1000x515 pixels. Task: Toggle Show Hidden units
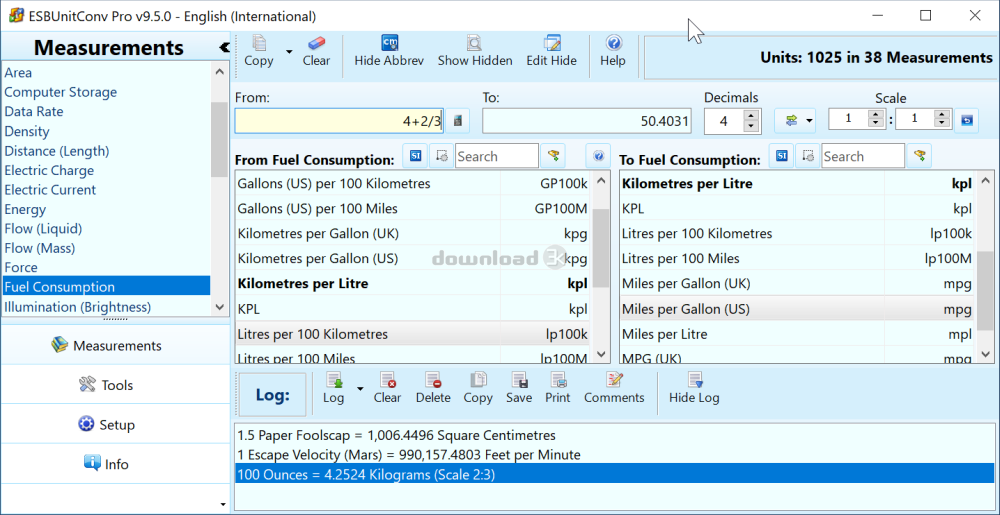474,52
